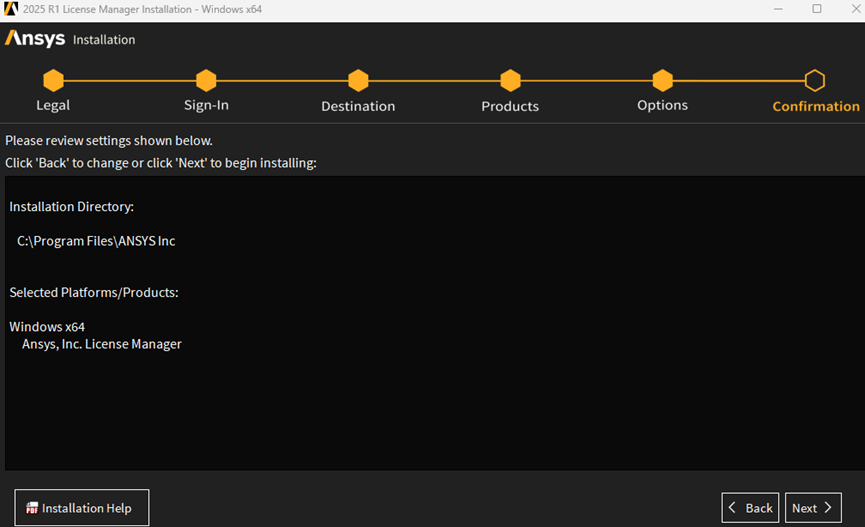Viewport: 865px width, 527px height.
Task: Select the Options step label
Action: 663,105
